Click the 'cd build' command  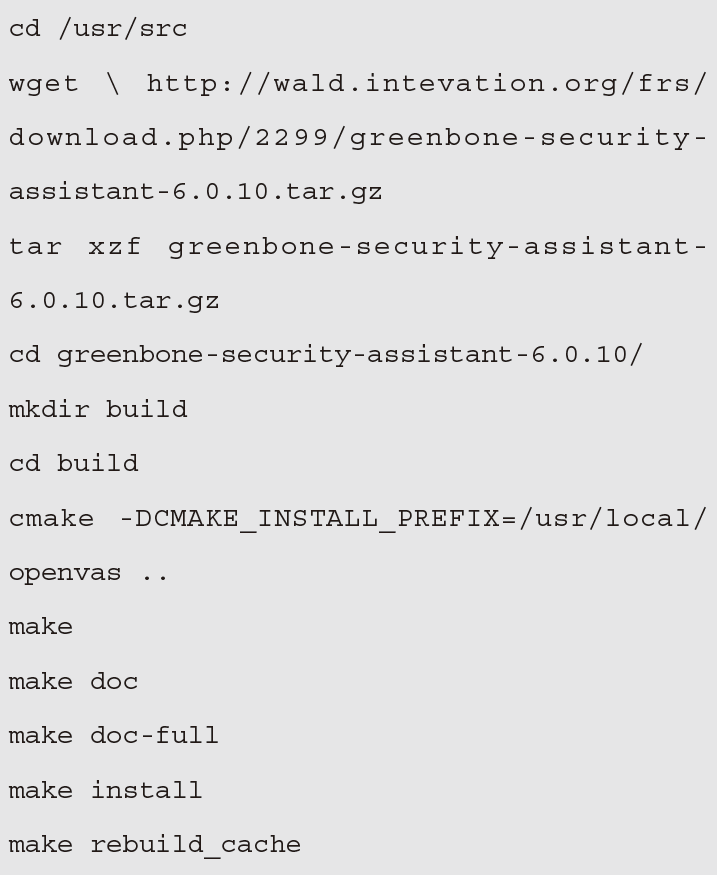pyautogui.click(x=74, y=464)
